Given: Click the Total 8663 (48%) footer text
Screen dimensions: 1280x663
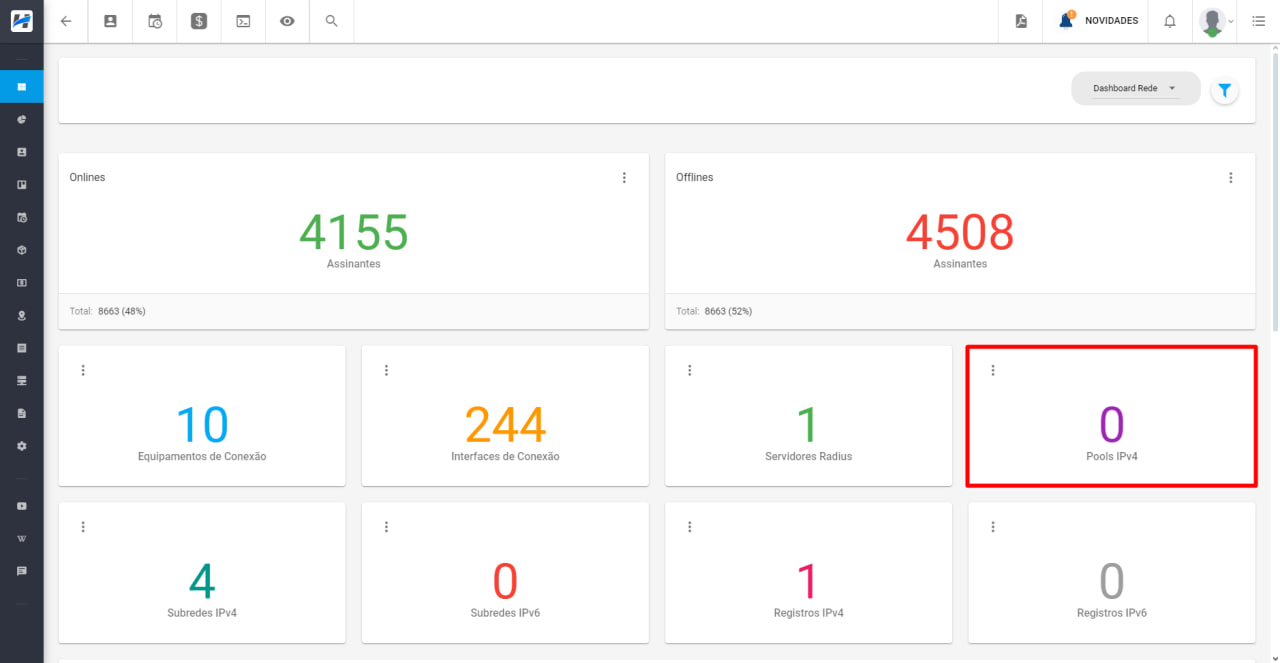Looking at the screenshot, I should [x=108, y=311].
